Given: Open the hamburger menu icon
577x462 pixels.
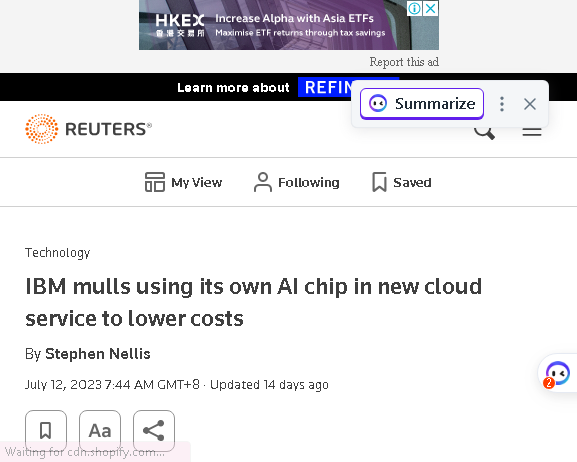Looking at the screenshot, I should [x=532, y=132].
